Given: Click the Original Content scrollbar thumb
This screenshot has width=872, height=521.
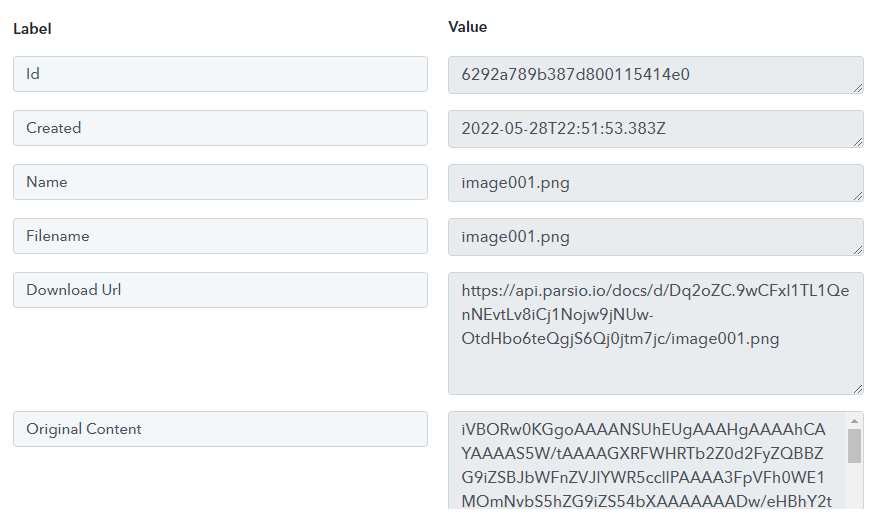Looking at the screenshot, I should click(x=855, y=445).
